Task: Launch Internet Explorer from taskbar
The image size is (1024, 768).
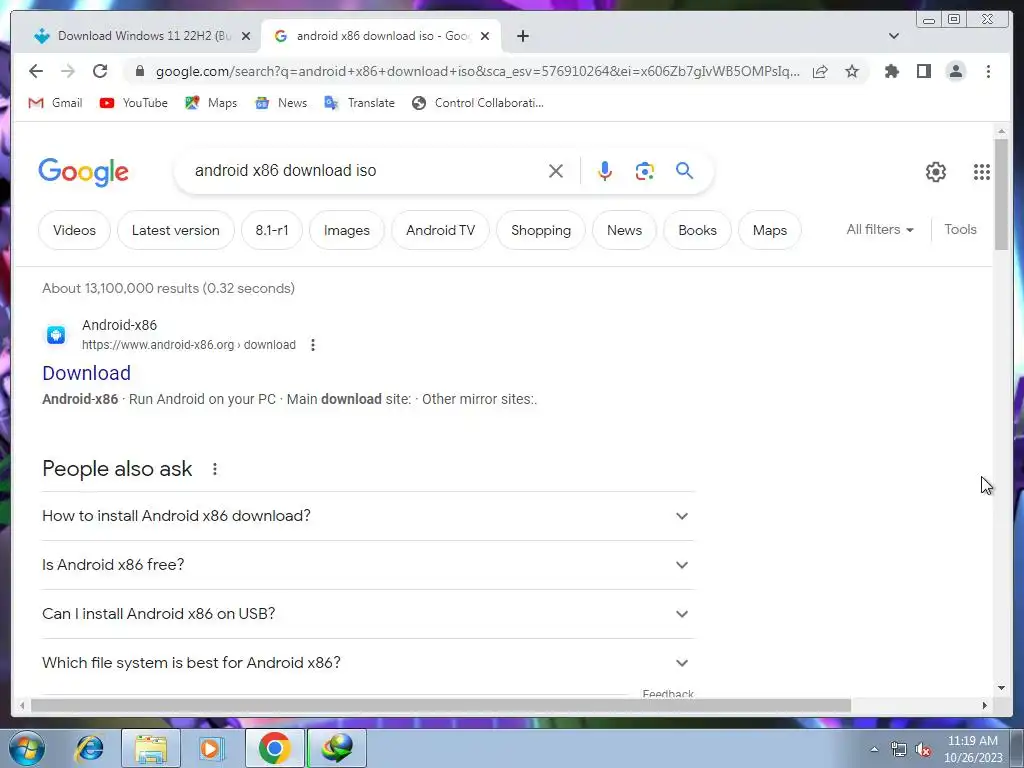Action: coord(89,748)
